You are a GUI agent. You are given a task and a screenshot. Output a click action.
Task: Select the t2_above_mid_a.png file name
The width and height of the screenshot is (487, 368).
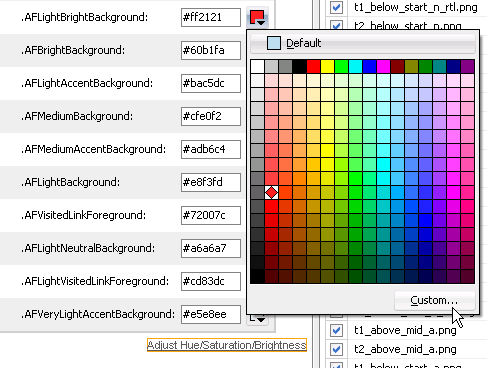click(x=405, y=349)
